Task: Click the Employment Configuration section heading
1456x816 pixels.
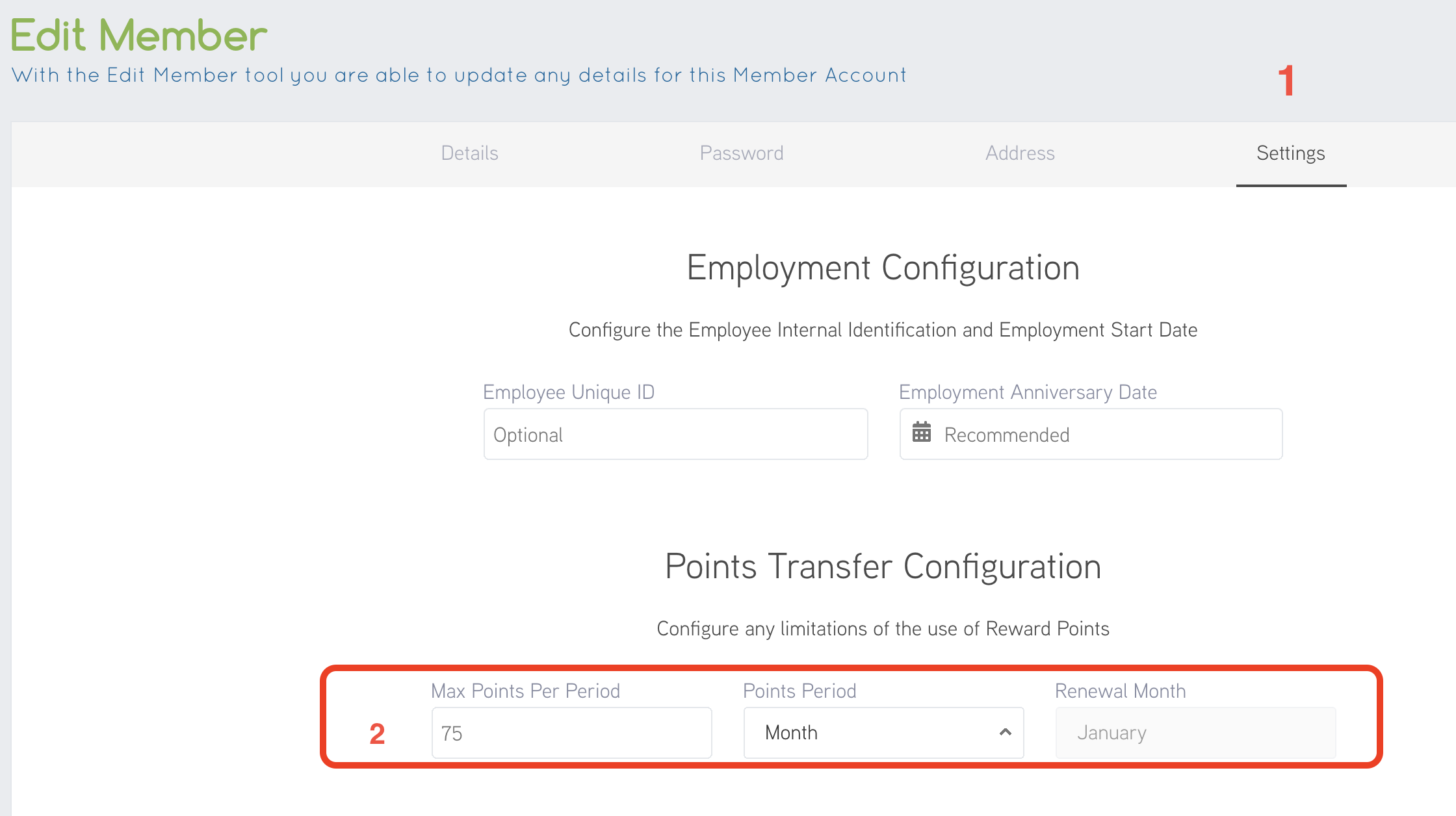Action: pos(882,268)
